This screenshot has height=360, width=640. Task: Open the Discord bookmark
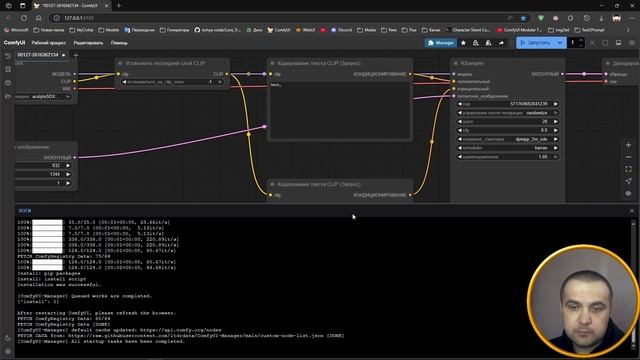[341, 30]
